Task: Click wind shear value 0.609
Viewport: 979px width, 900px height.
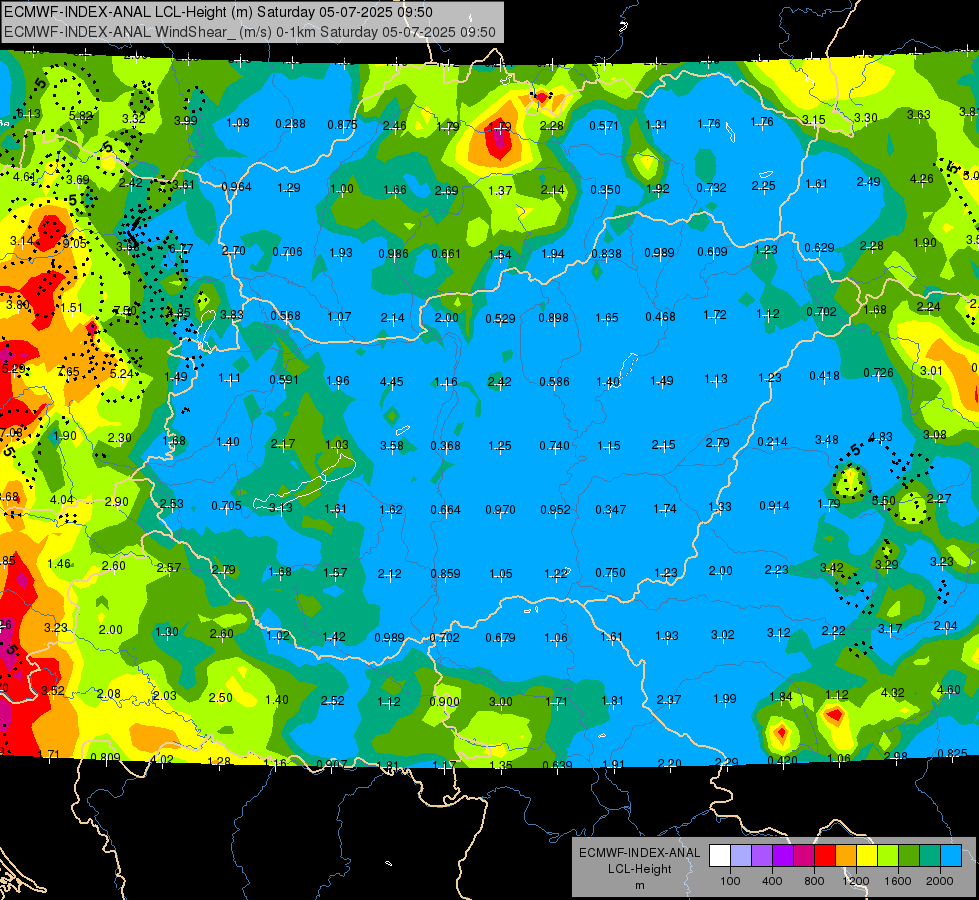Action: (712, 252)
